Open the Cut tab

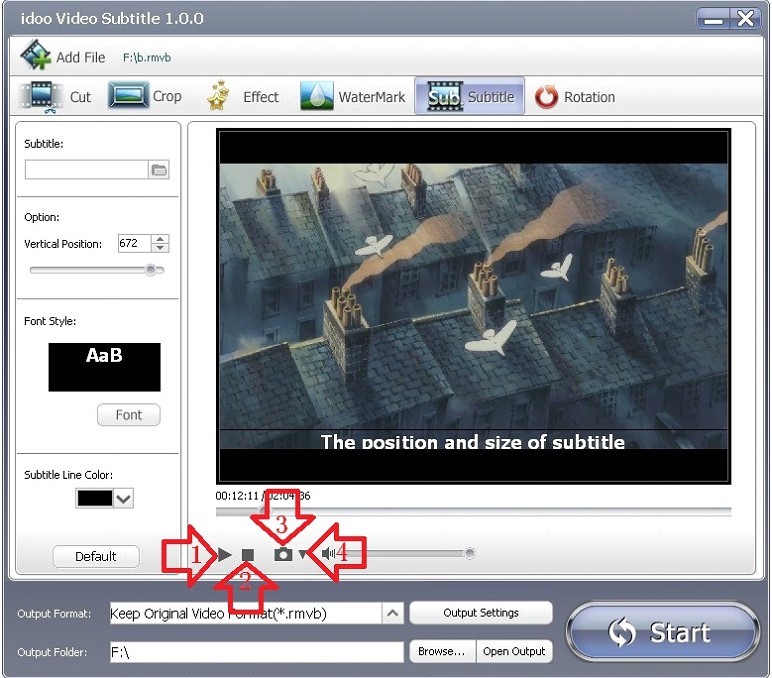point(56,97)
